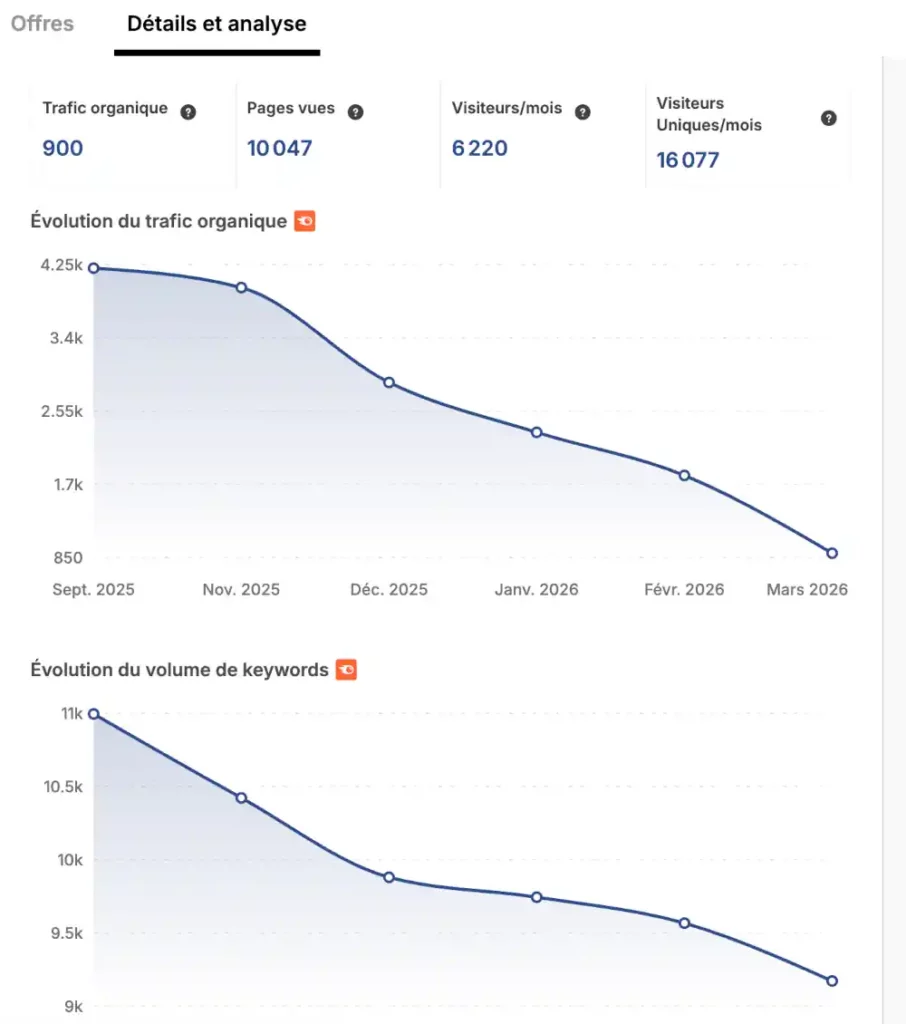Select the Détails et analyse tab
Screen dimensions: 906x1024
tap(217, 24)
